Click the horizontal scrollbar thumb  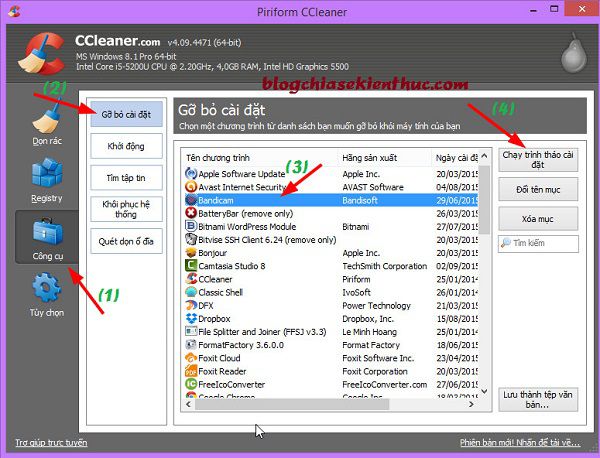click(x=292, y=404)
